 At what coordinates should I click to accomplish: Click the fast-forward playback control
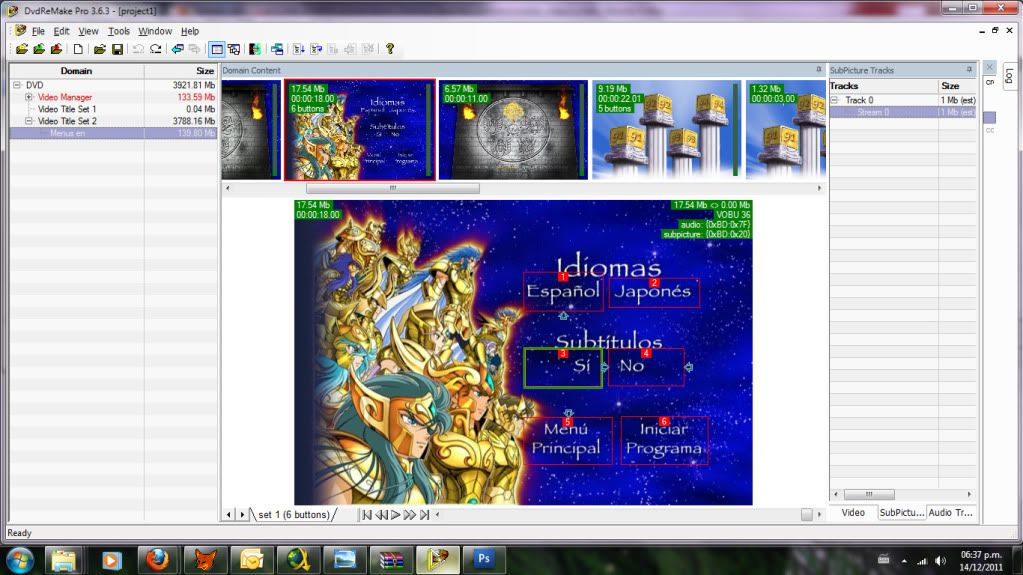(x=410, y=514)
